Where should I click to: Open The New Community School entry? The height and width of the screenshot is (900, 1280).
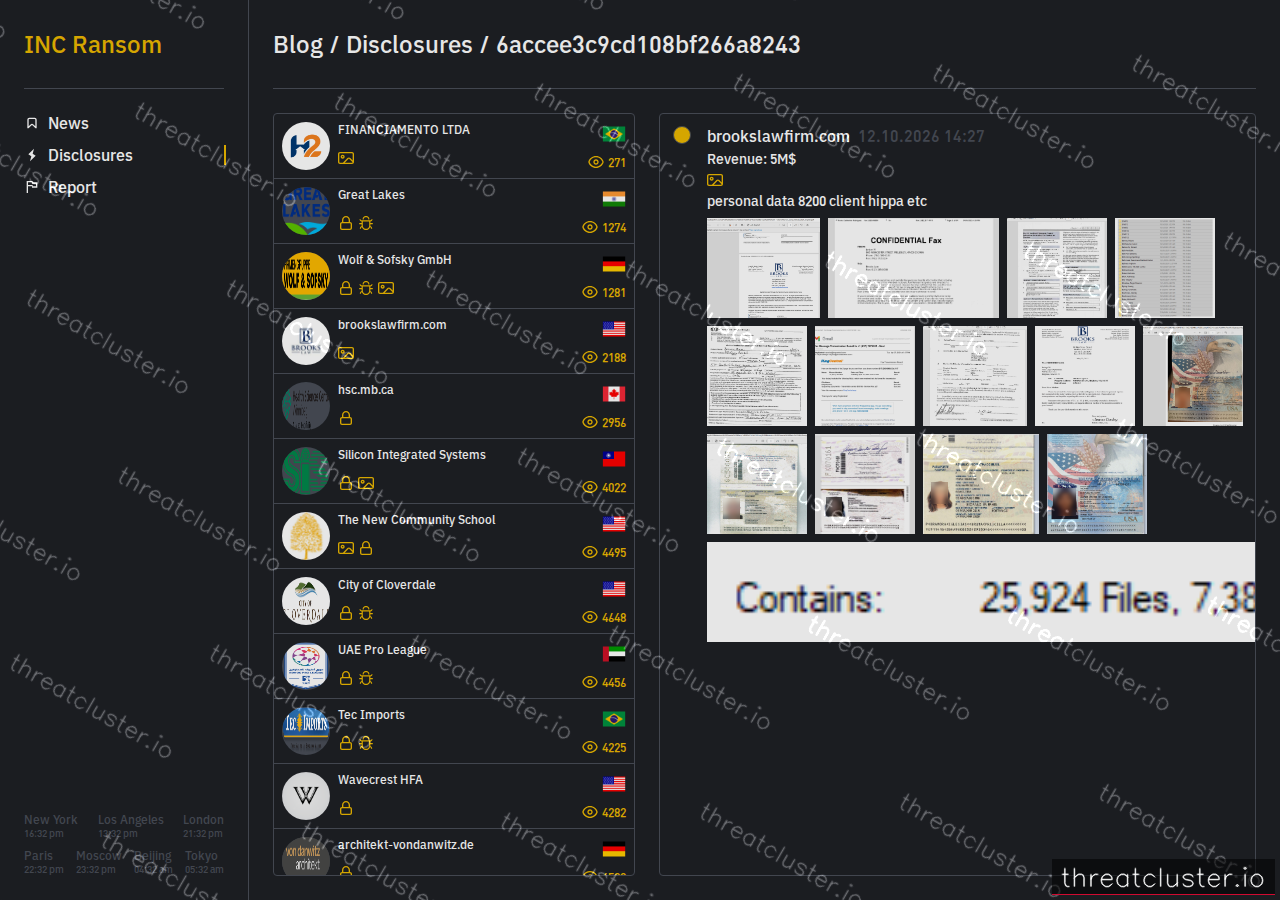pos(454,536)
